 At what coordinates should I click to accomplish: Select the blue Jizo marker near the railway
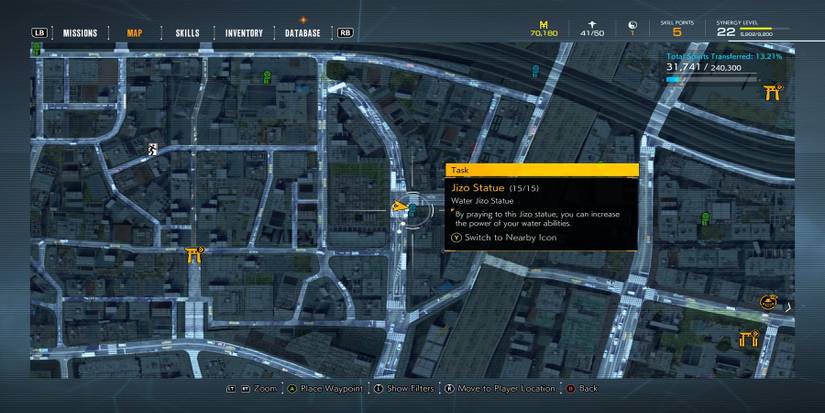tap(535, 71)
